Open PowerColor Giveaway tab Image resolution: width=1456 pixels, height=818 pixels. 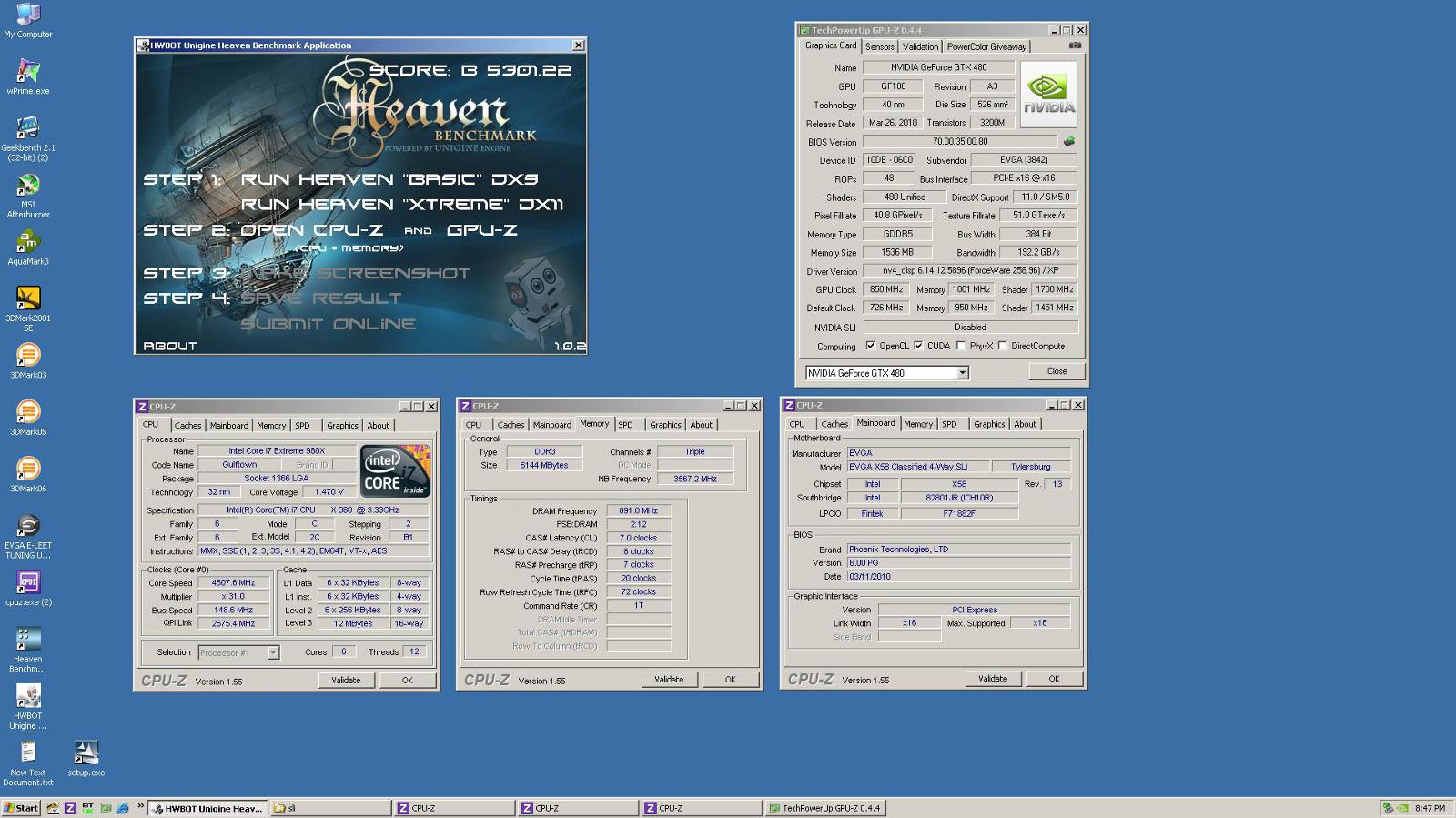point(986,46)
